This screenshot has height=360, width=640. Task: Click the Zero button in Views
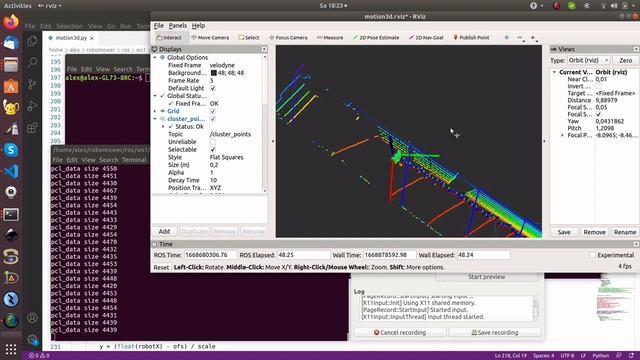[625, 60]
